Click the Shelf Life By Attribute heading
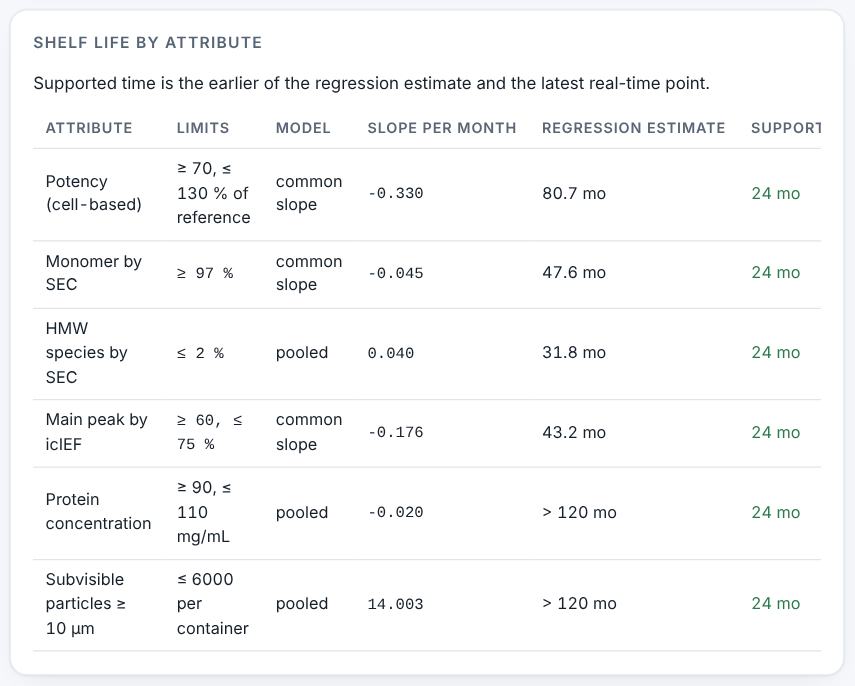This screenshot has width=855, height=686. [x=148, y=43]
